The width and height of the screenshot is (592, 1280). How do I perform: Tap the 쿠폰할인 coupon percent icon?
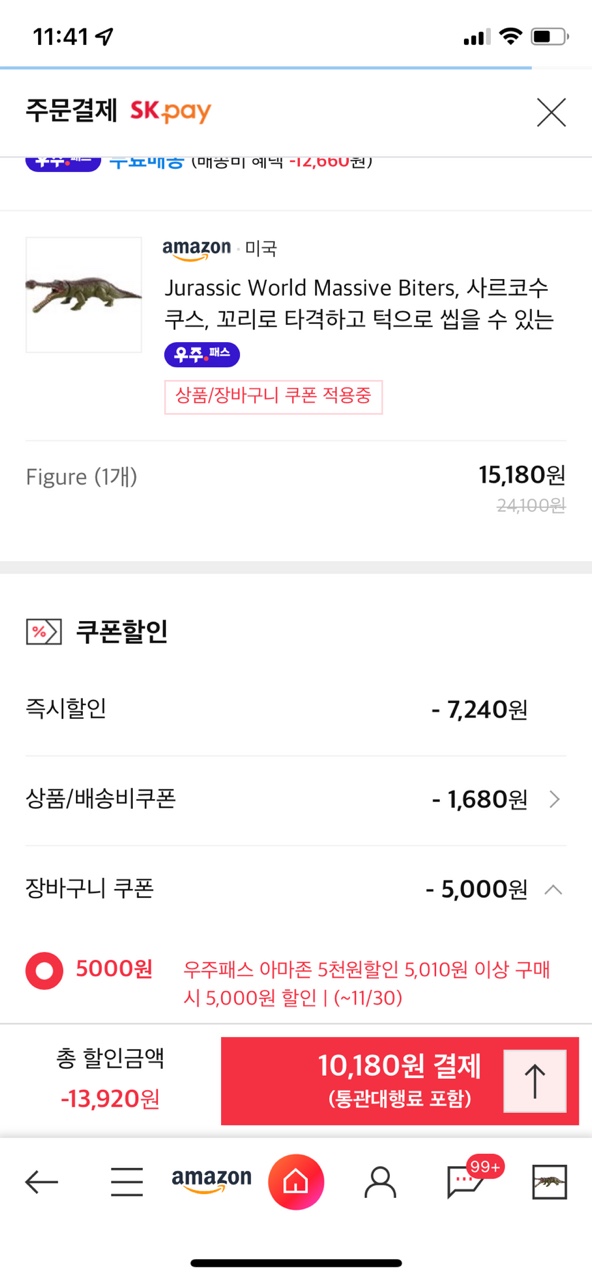pyautogui.click(x=40, y=631)
